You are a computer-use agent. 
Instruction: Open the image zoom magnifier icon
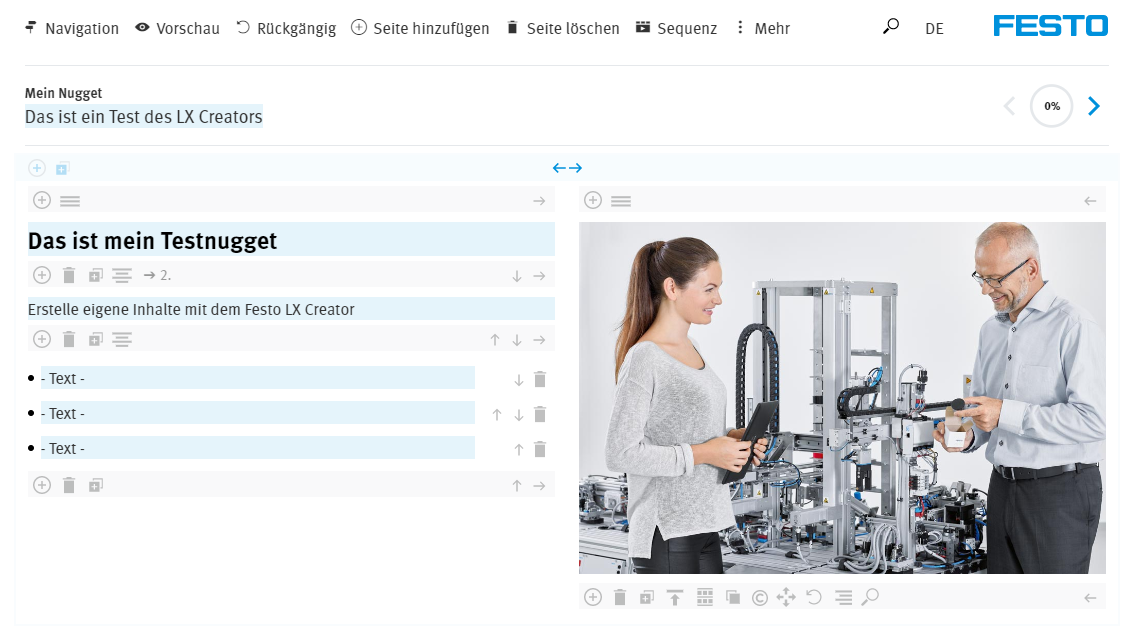[x=870, y=596]
